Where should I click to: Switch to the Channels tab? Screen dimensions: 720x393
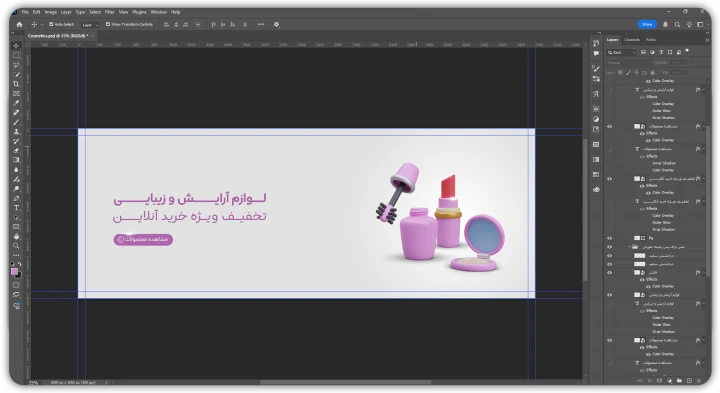click(632, 40)
